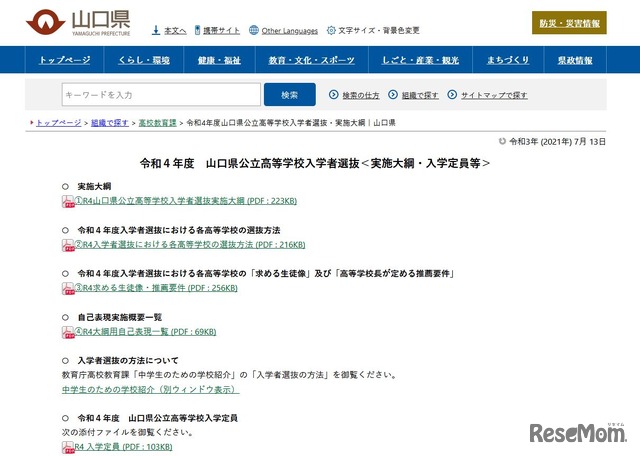Viewport: 640px width, 456px height.
Task: Click the arrow icon beside 検索の仕方
Action: pyautogui.click(x=334, y=96)
